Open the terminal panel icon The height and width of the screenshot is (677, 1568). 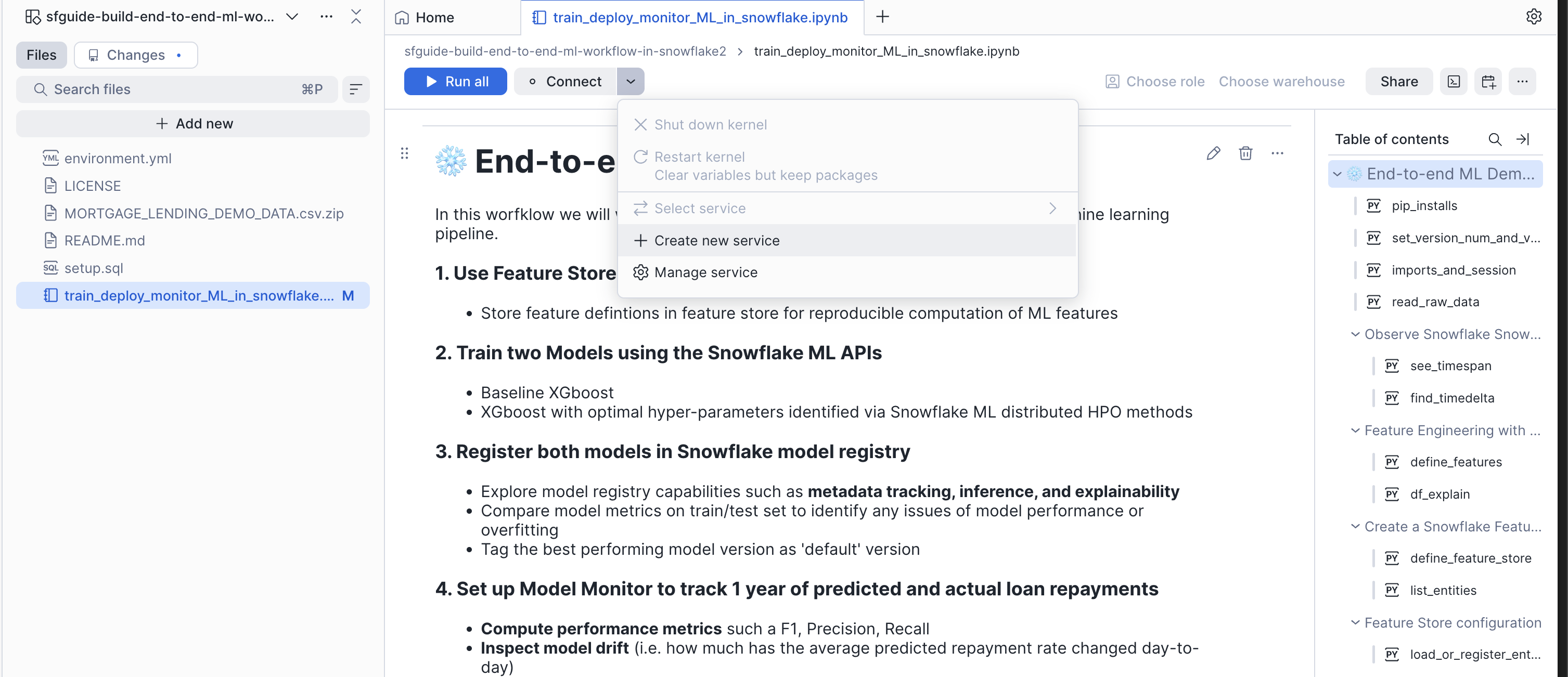click(x=1454, y=82)
